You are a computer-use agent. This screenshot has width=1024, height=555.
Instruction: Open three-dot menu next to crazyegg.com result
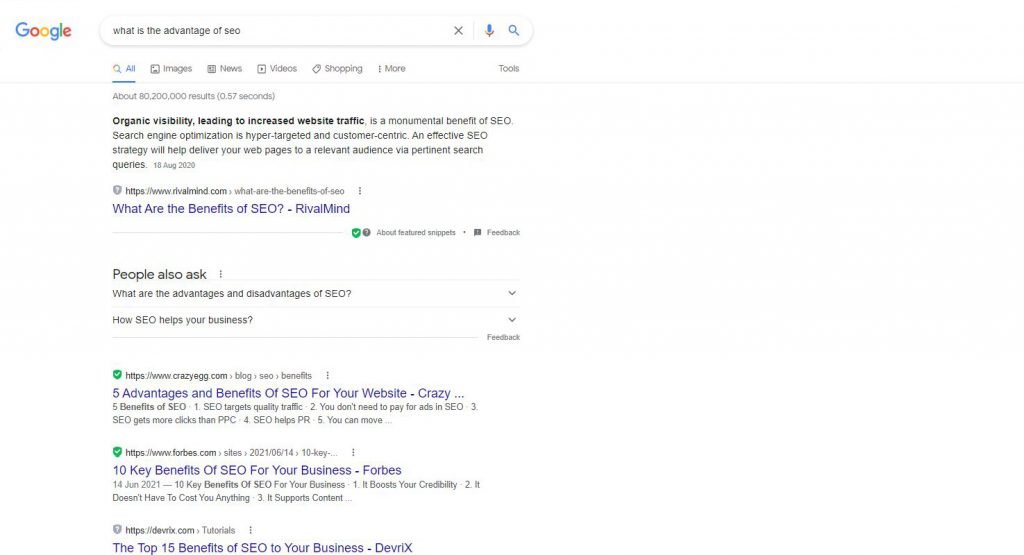327,375
